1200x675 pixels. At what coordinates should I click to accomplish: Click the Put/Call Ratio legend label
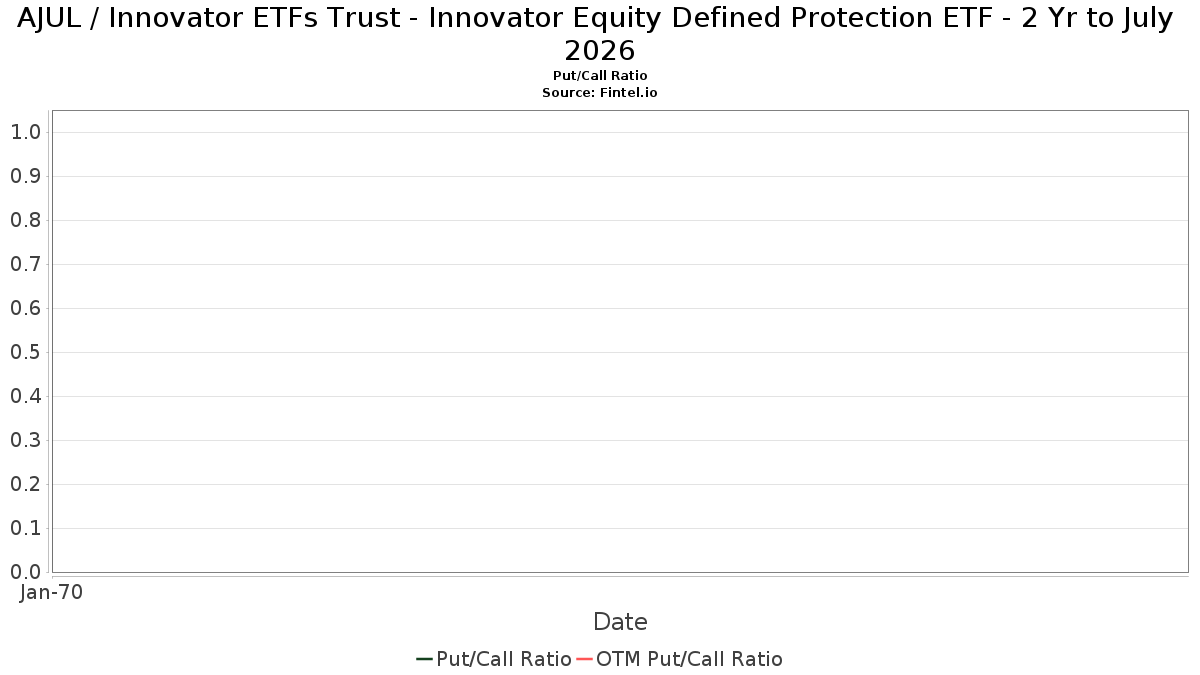coord(504,659)
